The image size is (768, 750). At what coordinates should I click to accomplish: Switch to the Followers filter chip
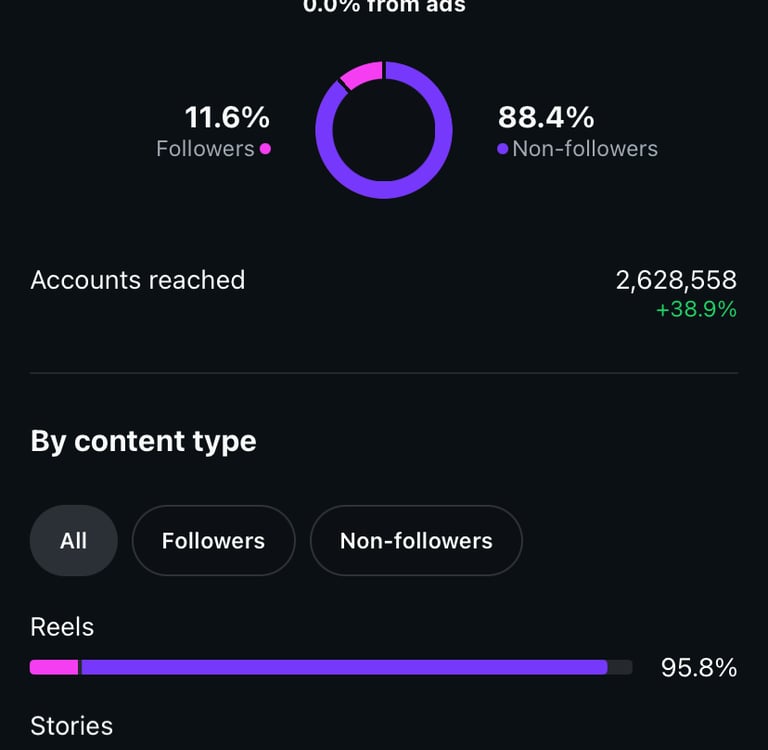click(x=213, y=541)
